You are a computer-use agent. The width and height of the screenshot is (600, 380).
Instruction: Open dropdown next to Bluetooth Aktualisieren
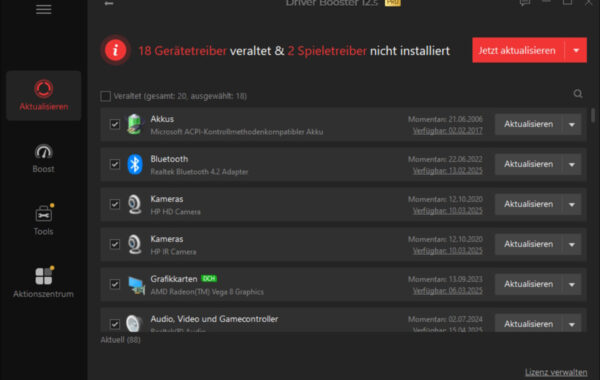click(x=572, y=165)
